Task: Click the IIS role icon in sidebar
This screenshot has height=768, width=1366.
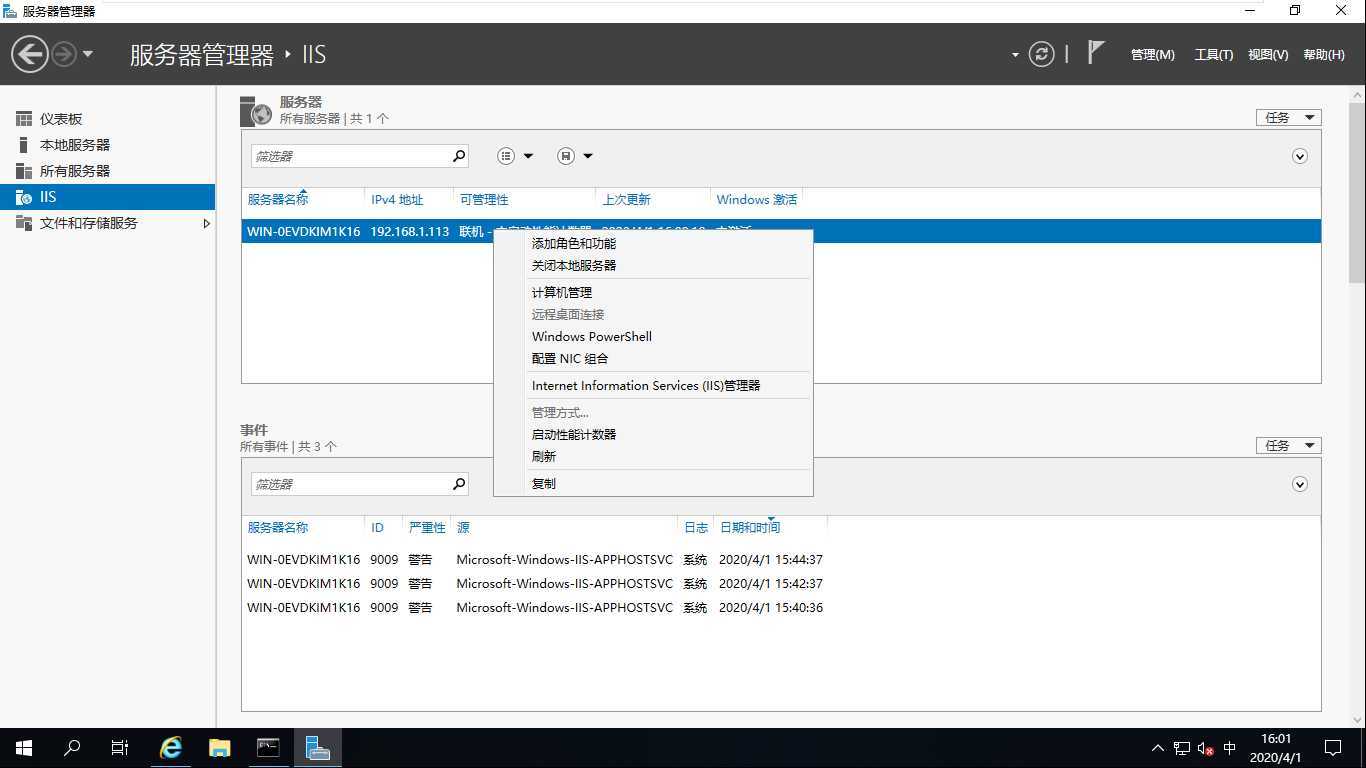Action: [x=24, y=197]
